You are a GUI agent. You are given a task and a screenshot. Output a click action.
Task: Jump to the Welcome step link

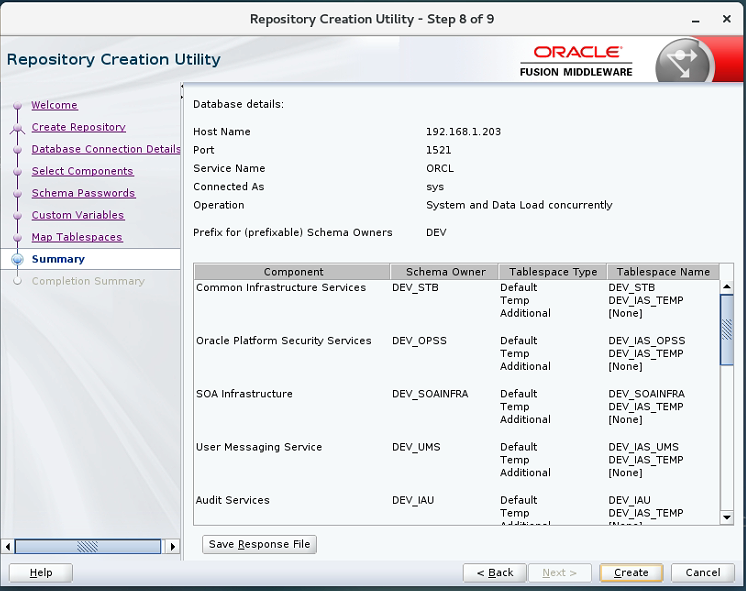[x=54, y=105]
